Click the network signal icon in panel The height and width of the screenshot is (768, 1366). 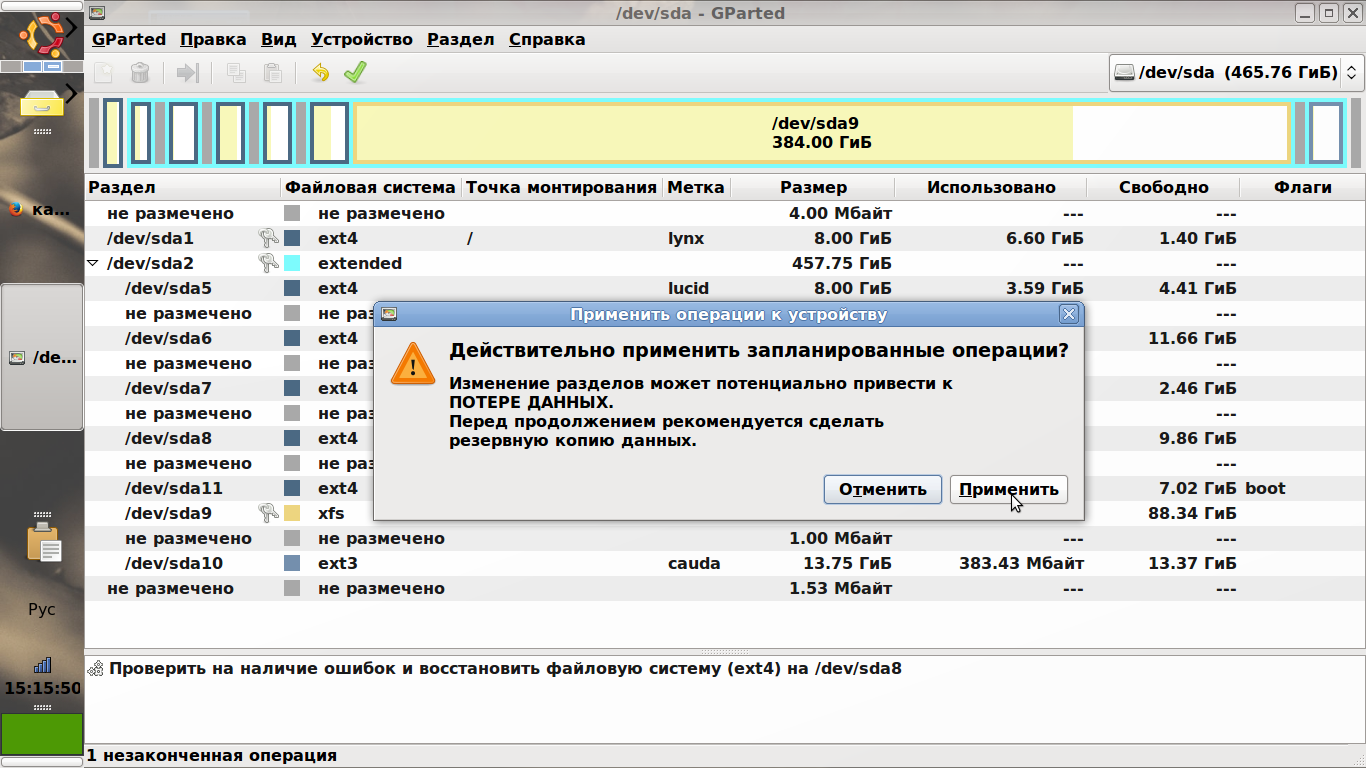click(42, 665)
